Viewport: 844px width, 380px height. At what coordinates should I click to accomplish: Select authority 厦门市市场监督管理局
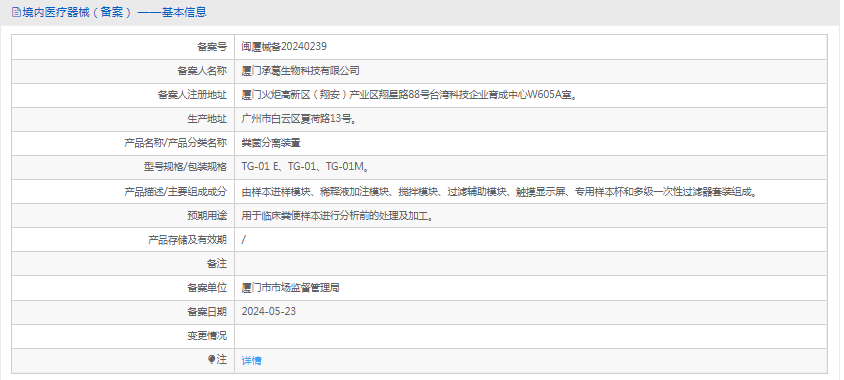click(x=291, y=288)
